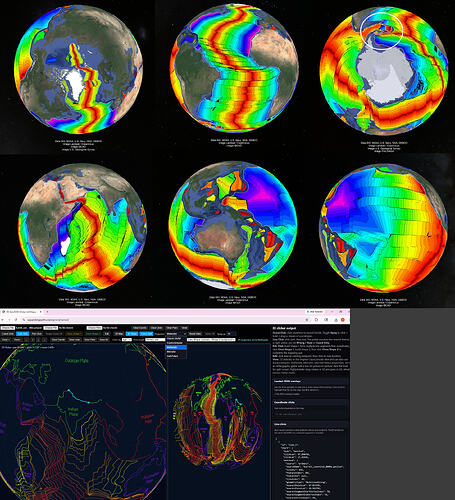Select the last option in the open dropdown list
The width and height of the screenshot is (455, 500).
pyautogui.click(x=176, y=356)
